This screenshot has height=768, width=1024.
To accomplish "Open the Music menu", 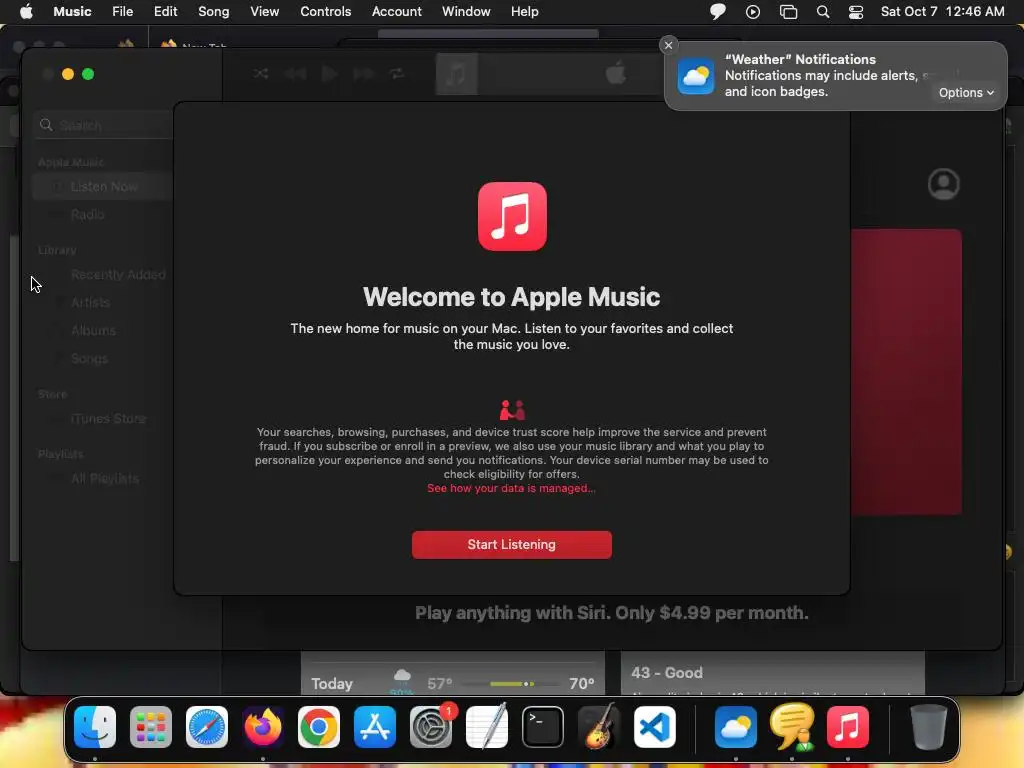I will pos(72,11).
